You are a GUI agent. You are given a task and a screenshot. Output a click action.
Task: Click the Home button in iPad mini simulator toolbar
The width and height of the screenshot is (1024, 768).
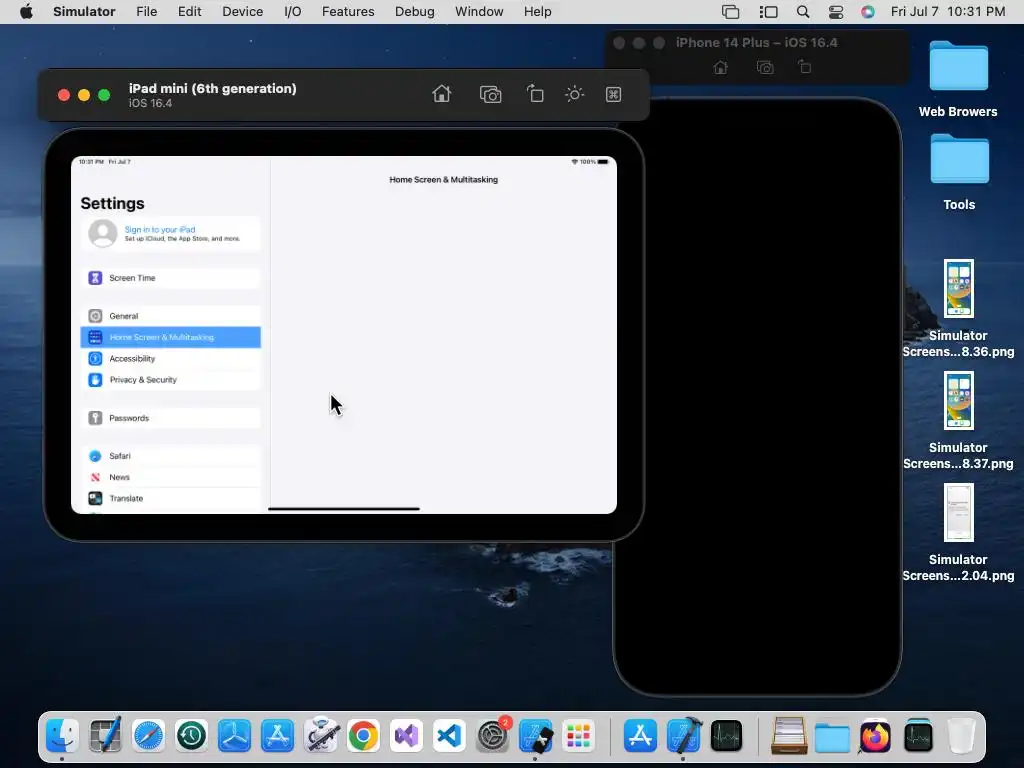441,94
